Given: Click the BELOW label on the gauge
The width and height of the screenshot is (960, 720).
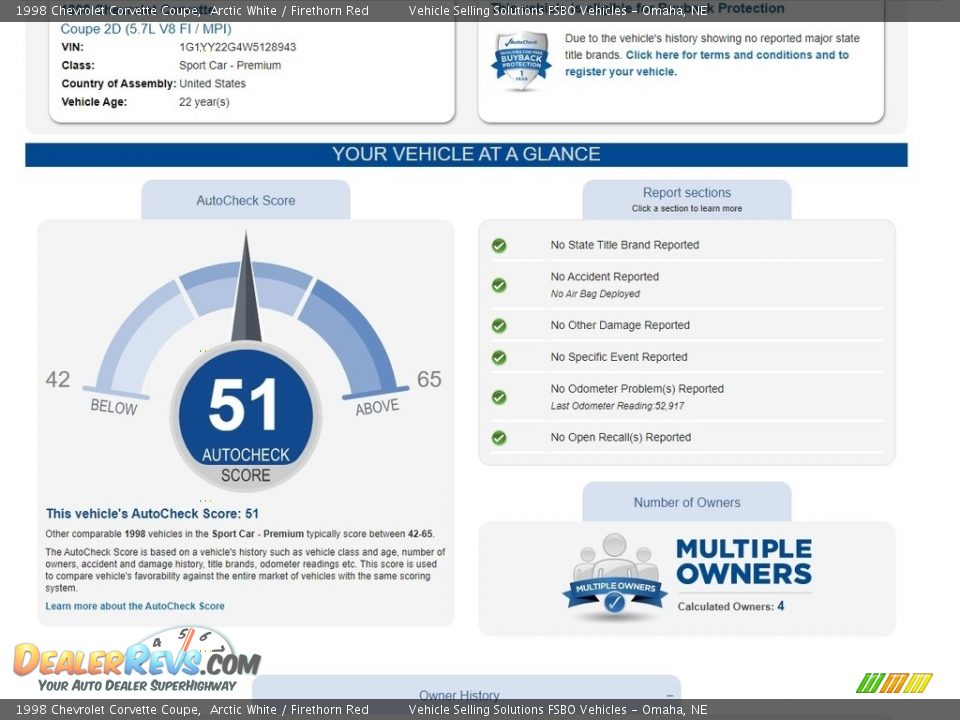Looking at the screenshot, I should point(114,407).
